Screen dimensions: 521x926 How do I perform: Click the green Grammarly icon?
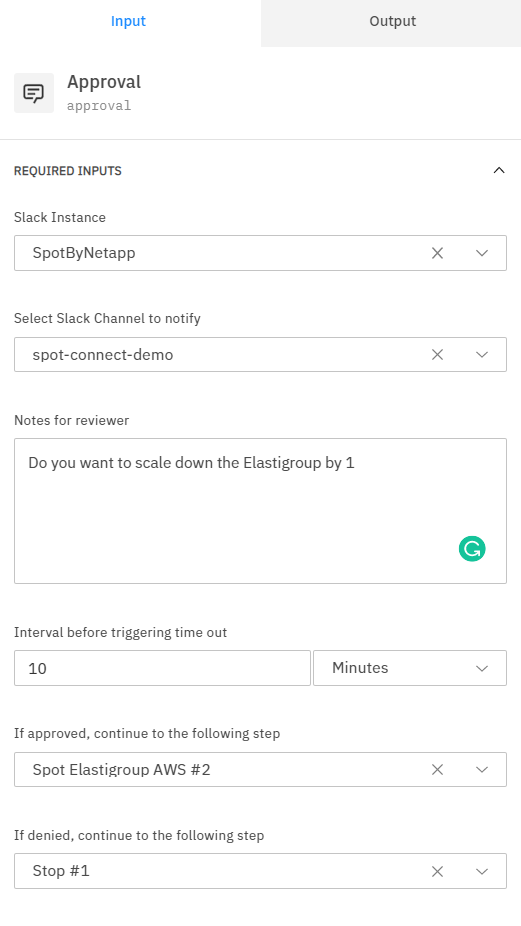coord(472,549)
